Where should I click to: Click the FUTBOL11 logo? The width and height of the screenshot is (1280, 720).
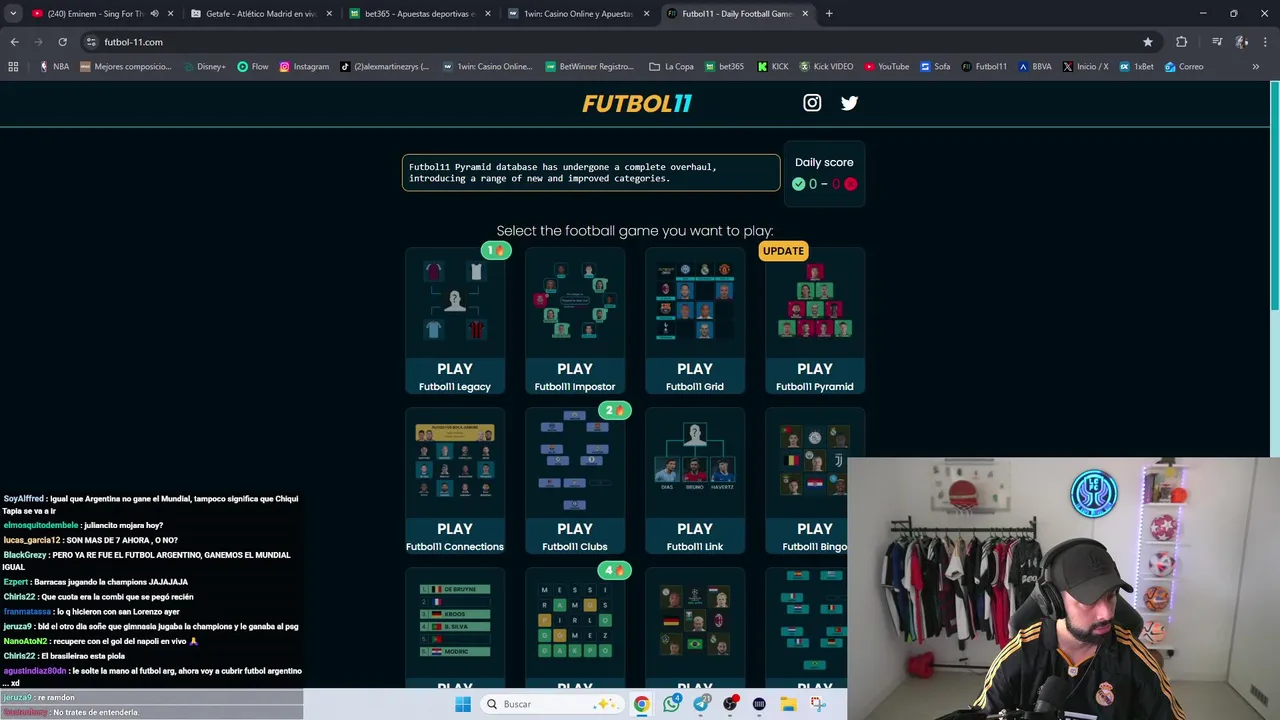pos(637,103)
